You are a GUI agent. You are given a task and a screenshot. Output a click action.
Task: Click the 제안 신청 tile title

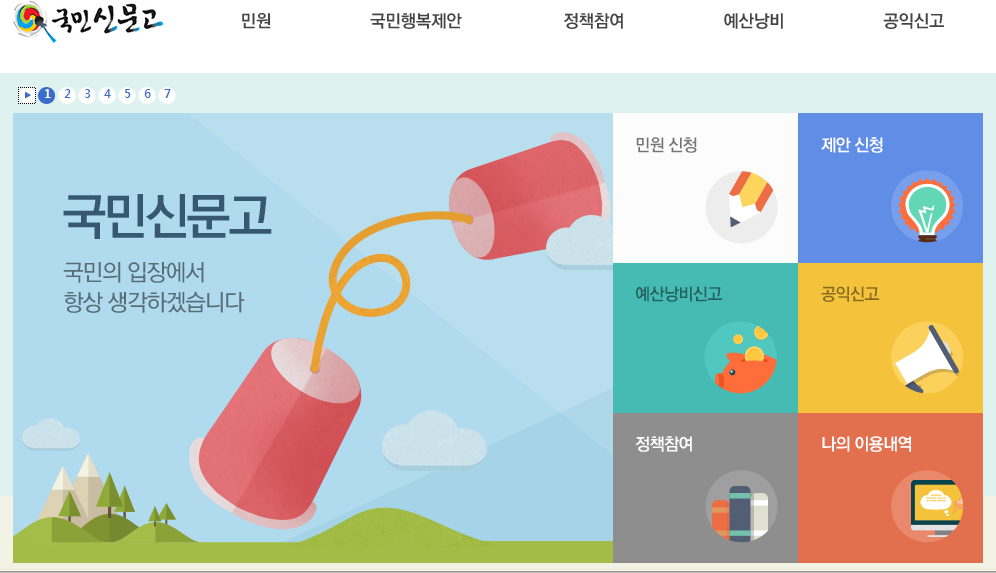[852, 145]
